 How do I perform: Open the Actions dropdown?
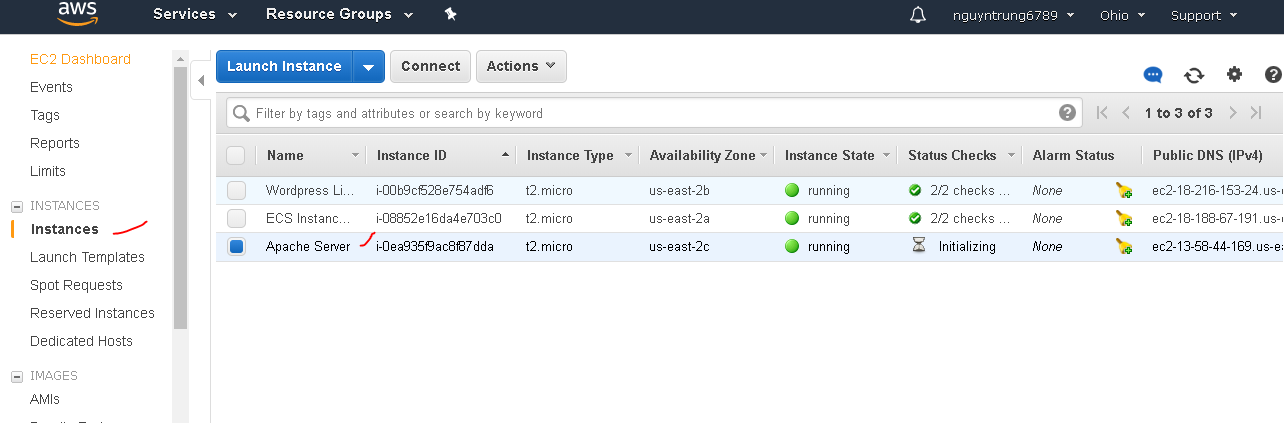tap(521, 66)
